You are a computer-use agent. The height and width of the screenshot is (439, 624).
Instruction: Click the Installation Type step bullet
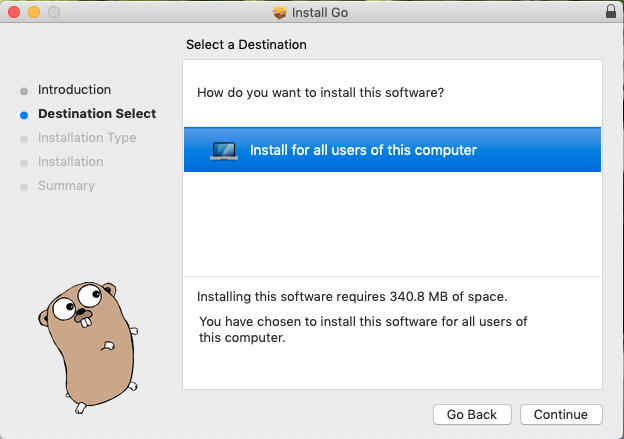pos(24,139)
